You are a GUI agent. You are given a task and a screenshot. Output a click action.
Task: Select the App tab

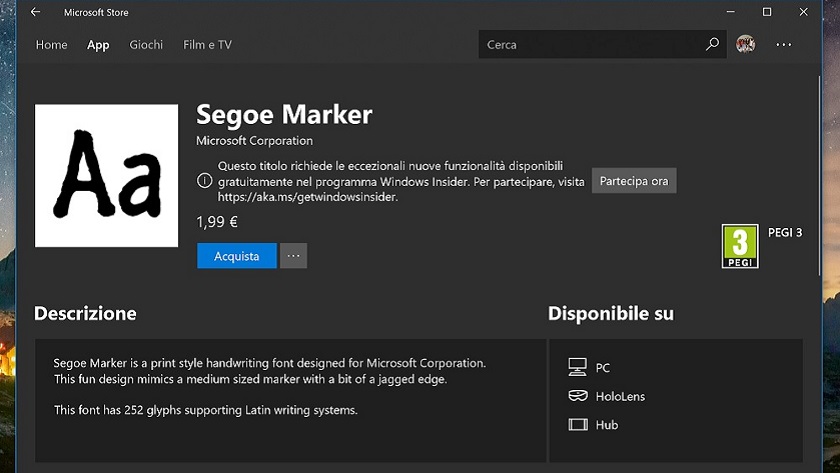(98, 45)
